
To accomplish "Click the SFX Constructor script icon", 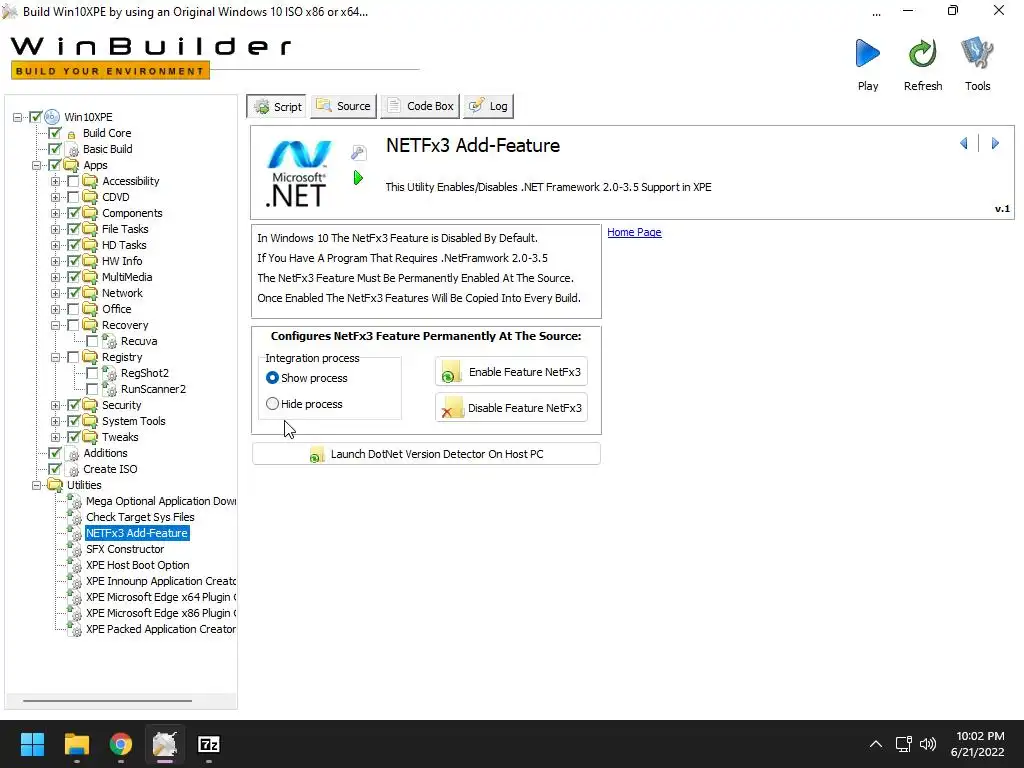I will click(x=74, y=549).
